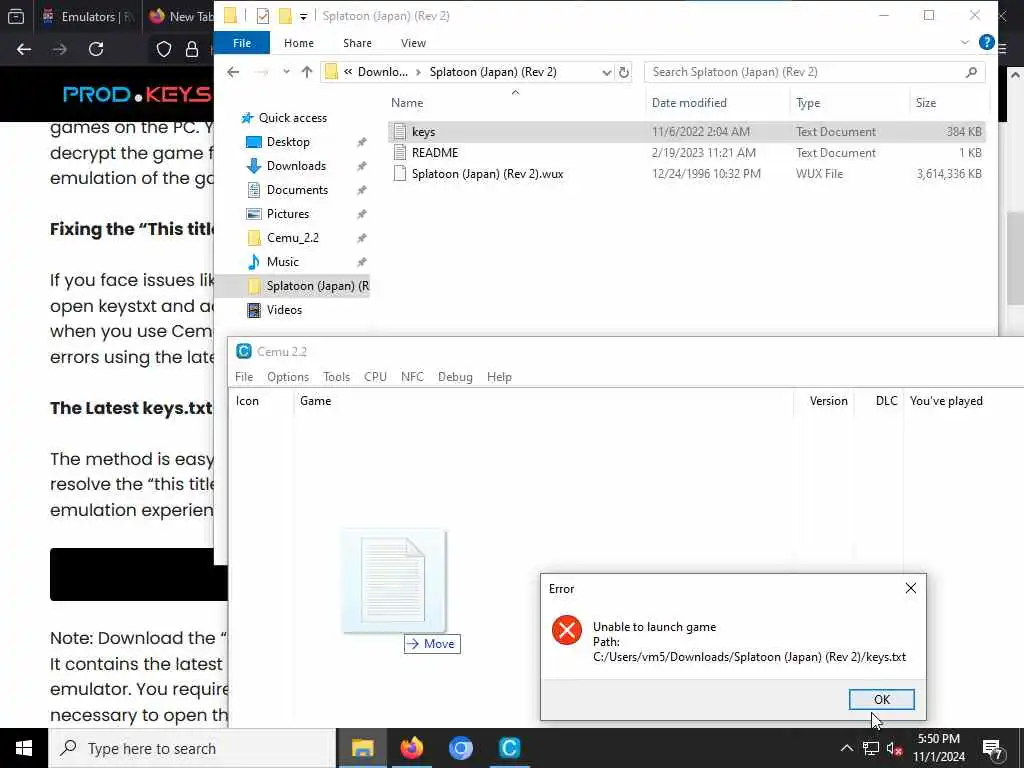This screenshot has width=1024, height=768.
Task: Open Cemu from taskbar
Action: pyautogui.click(x=509, y=748)
